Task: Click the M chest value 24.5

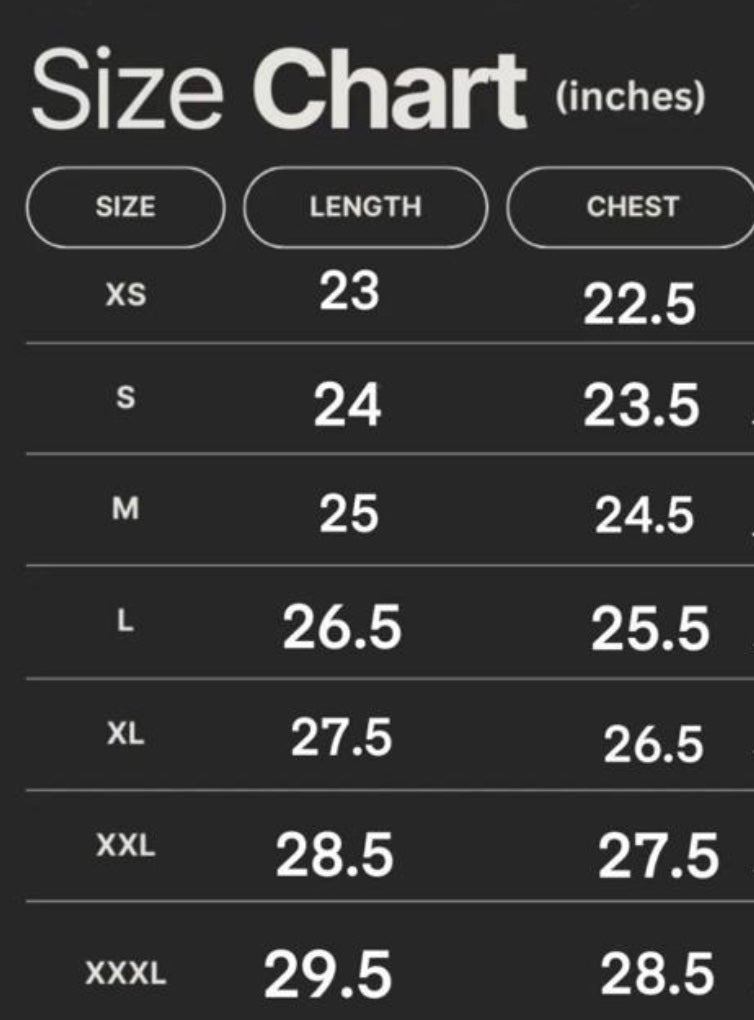Action: [x=644, y=516]
